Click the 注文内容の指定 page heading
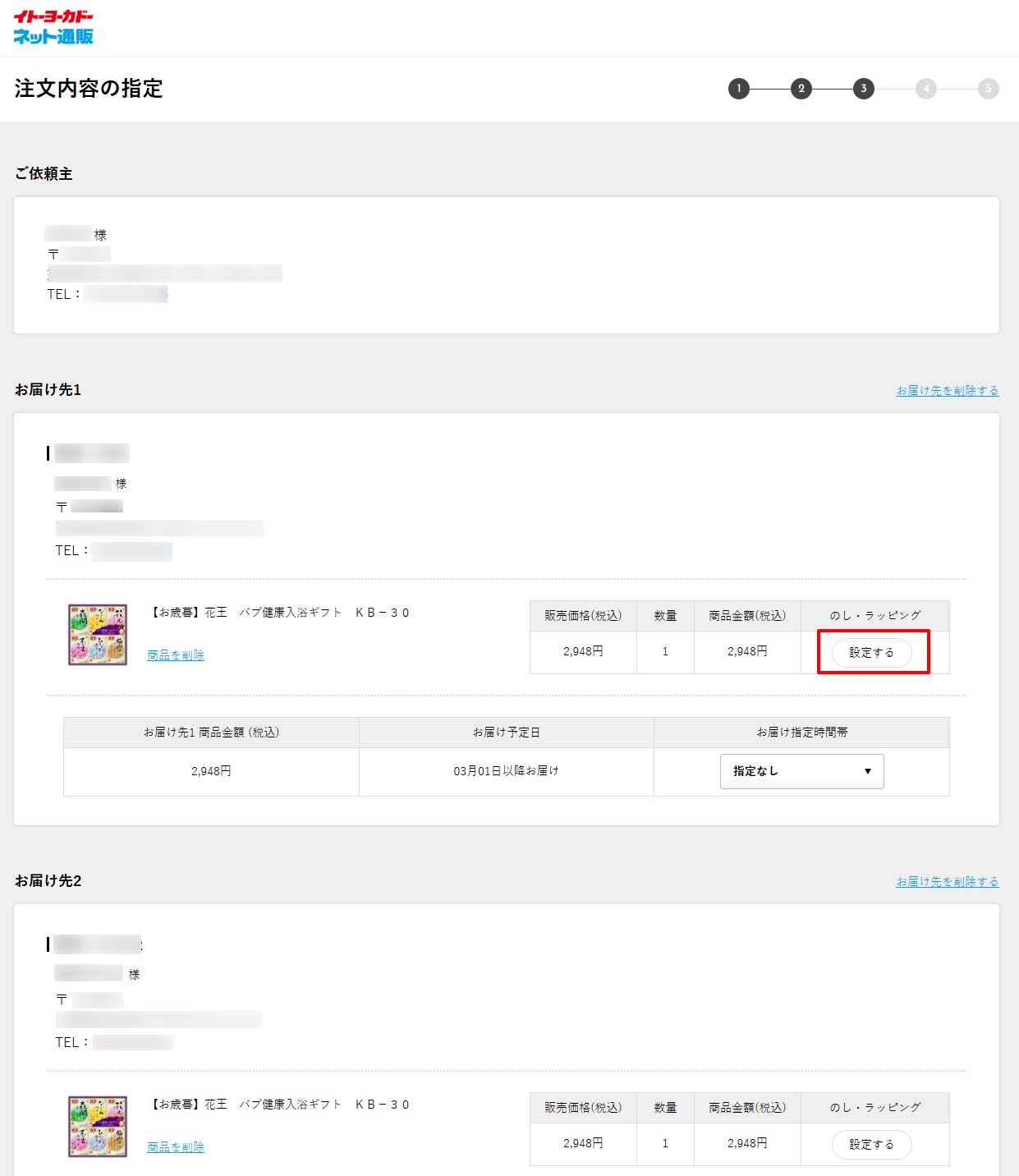 [89, 89]
